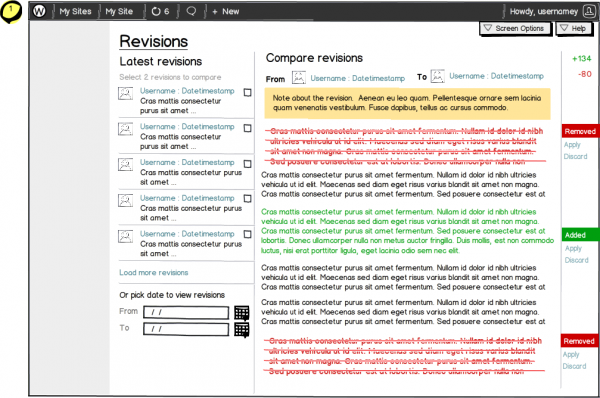Open first revision's Username : Datetimestamp link
The width and height of the screenshot is (600, 398).
[187, 91]
